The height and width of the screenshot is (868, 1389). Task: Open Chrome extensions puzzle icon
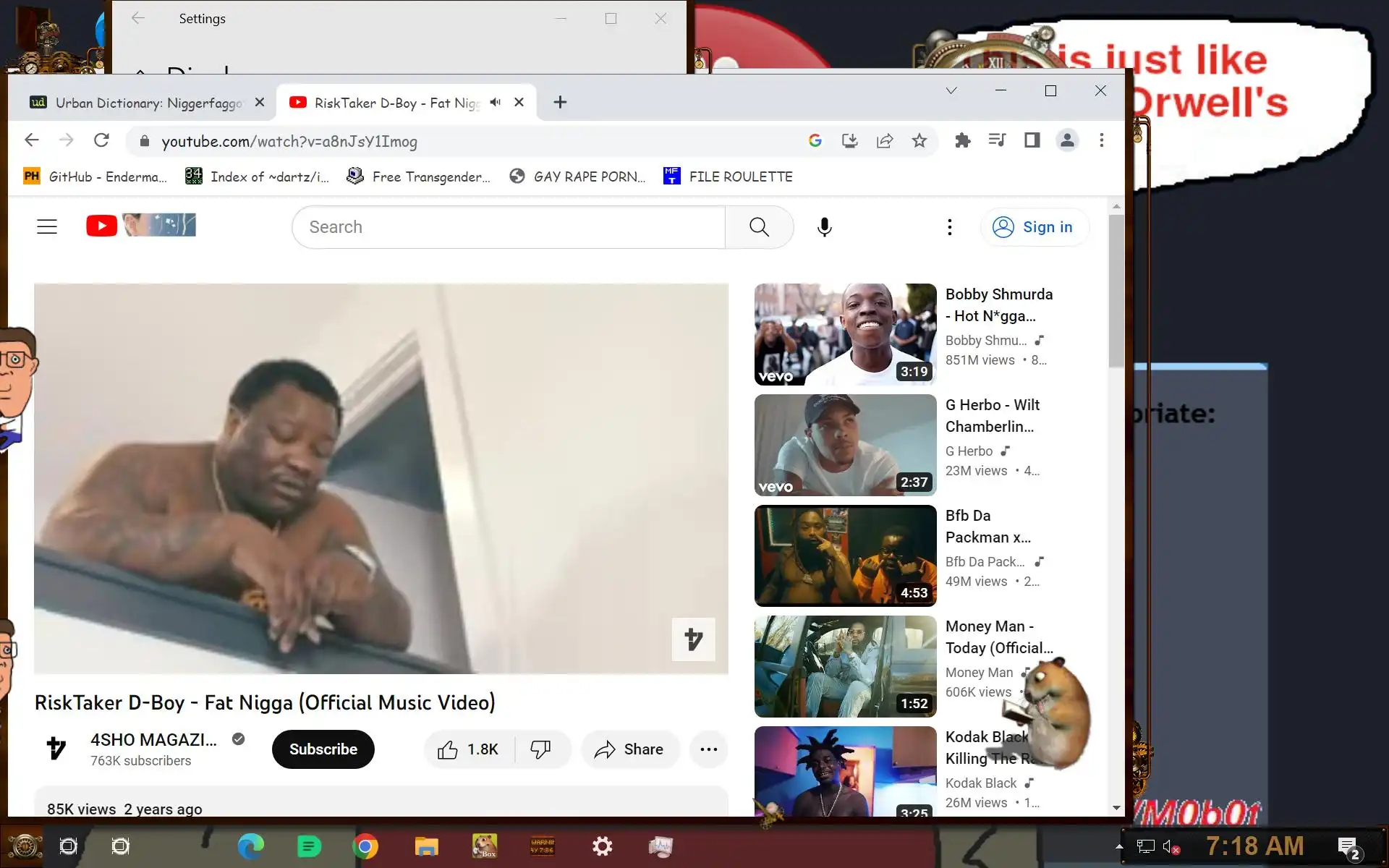(x=962, y=141)
